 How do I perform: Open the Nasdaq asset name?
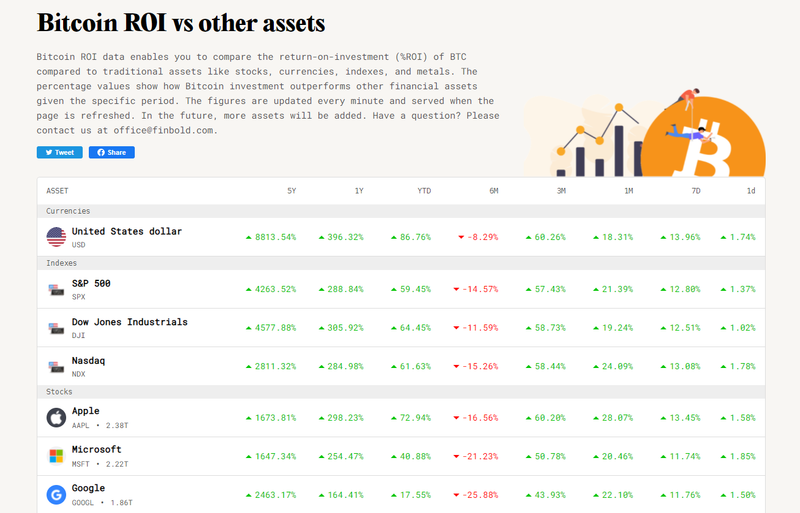tap(88, 360)
